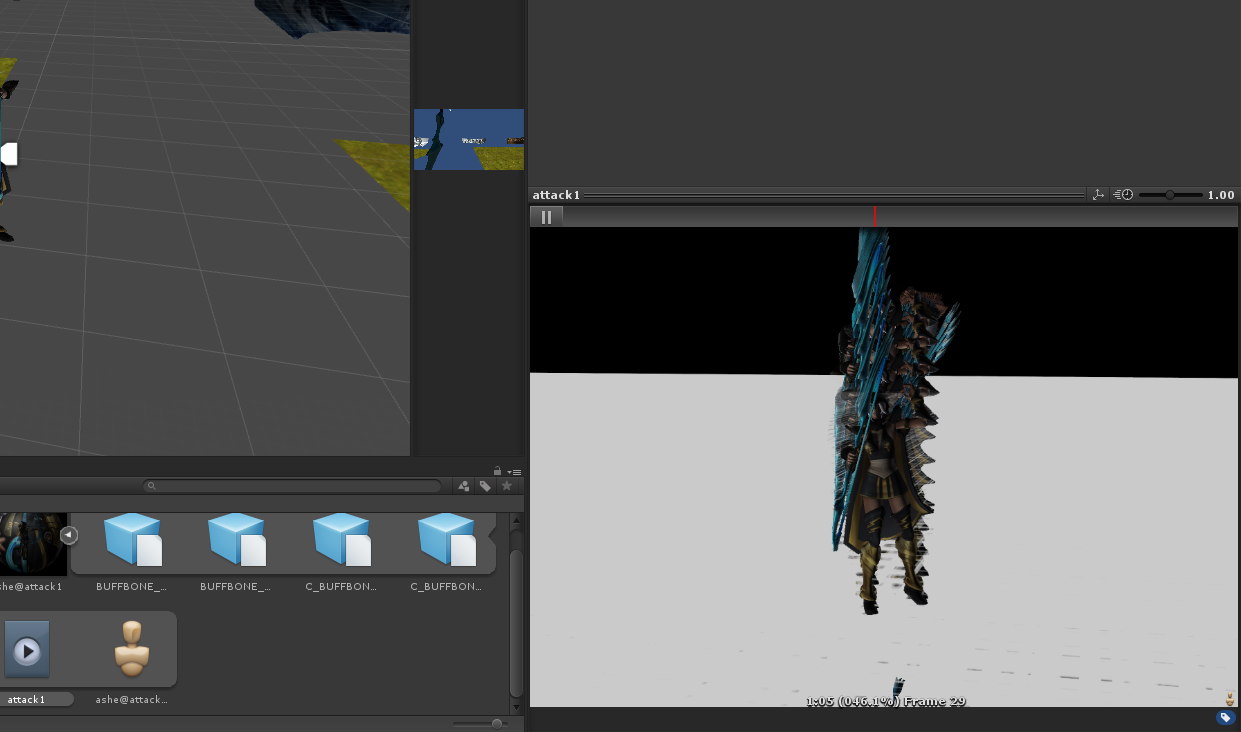Click the scrollbar down arrow in Project panel
The height and width of the screenshot is (732, 1241).
point(516,707)
